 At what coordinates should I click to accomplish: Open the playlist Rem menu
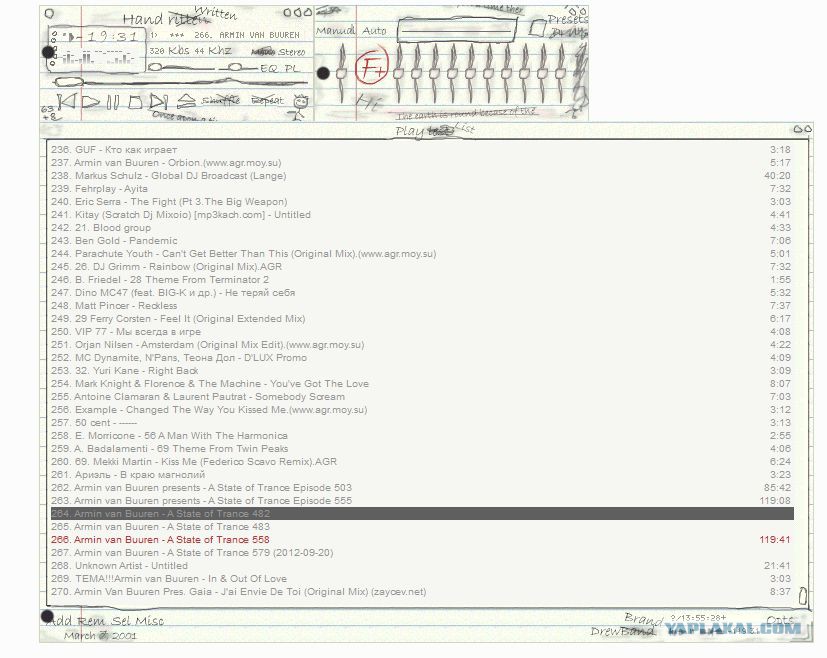pos(92,621)
